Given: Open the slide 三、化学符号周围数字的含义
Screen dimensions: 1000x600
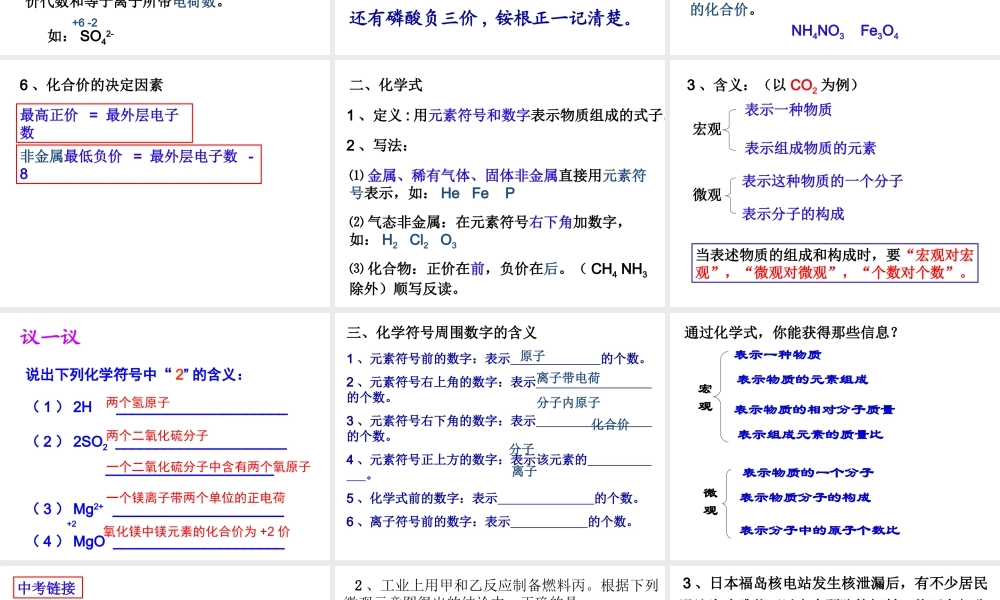Looking at the screenshot, I should 499,436.
